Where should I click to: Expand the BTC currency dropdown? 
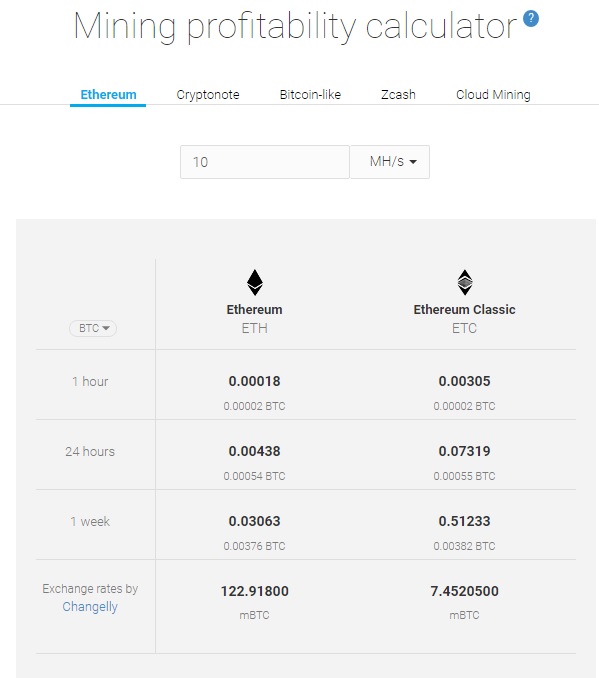point(93,328)
